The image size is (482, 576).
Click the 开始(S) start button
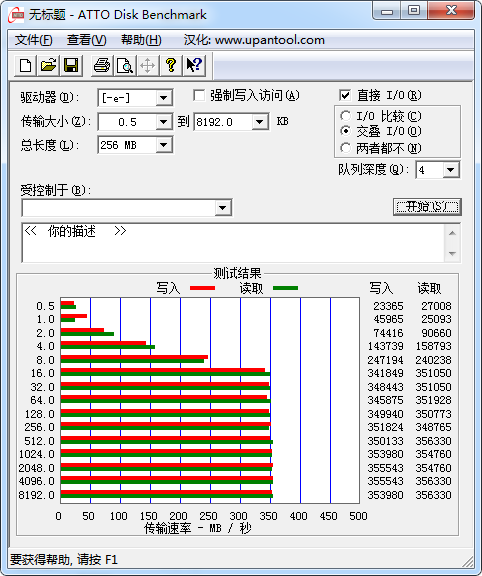[427, 207]
